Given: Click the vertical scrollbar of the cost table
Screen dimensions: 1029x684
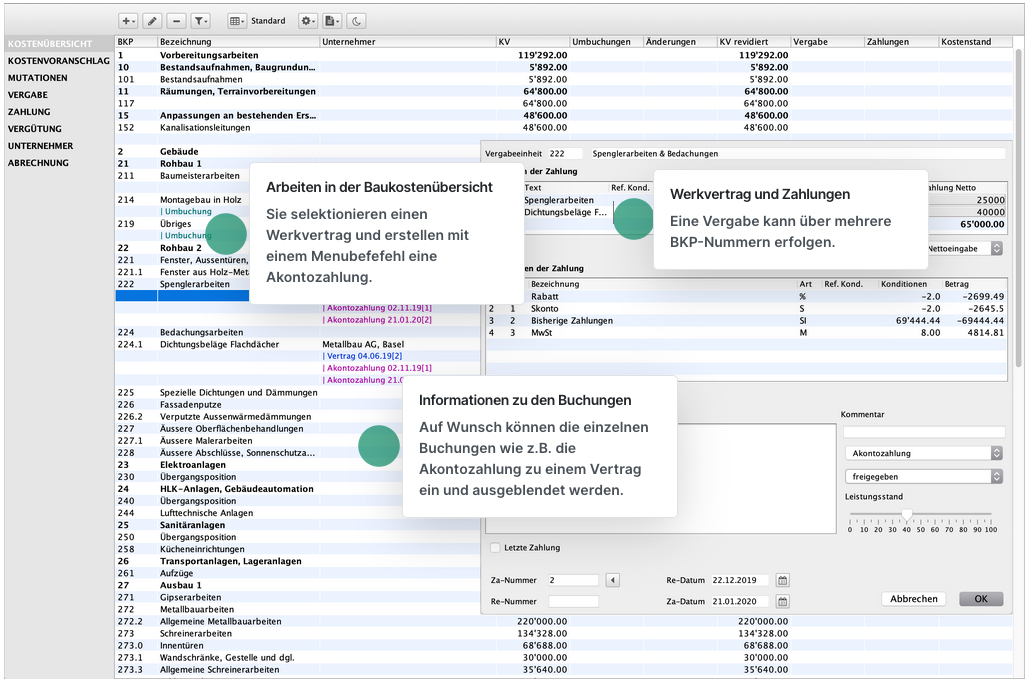Looking at the screenshot, I should (x=1018, y=207).
